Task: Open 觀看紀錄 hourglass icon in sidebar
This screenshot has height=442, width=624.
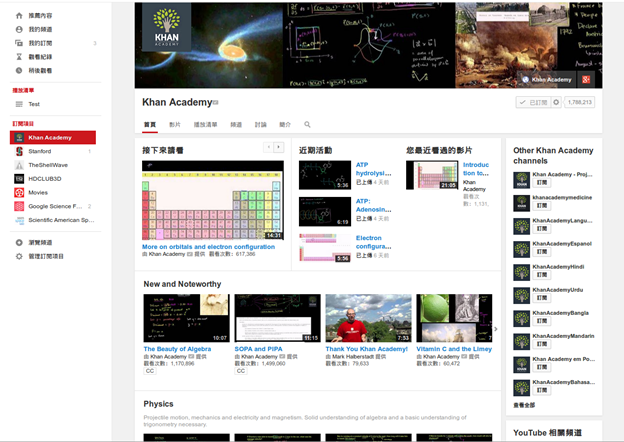Action: click(x=19, y=57)
